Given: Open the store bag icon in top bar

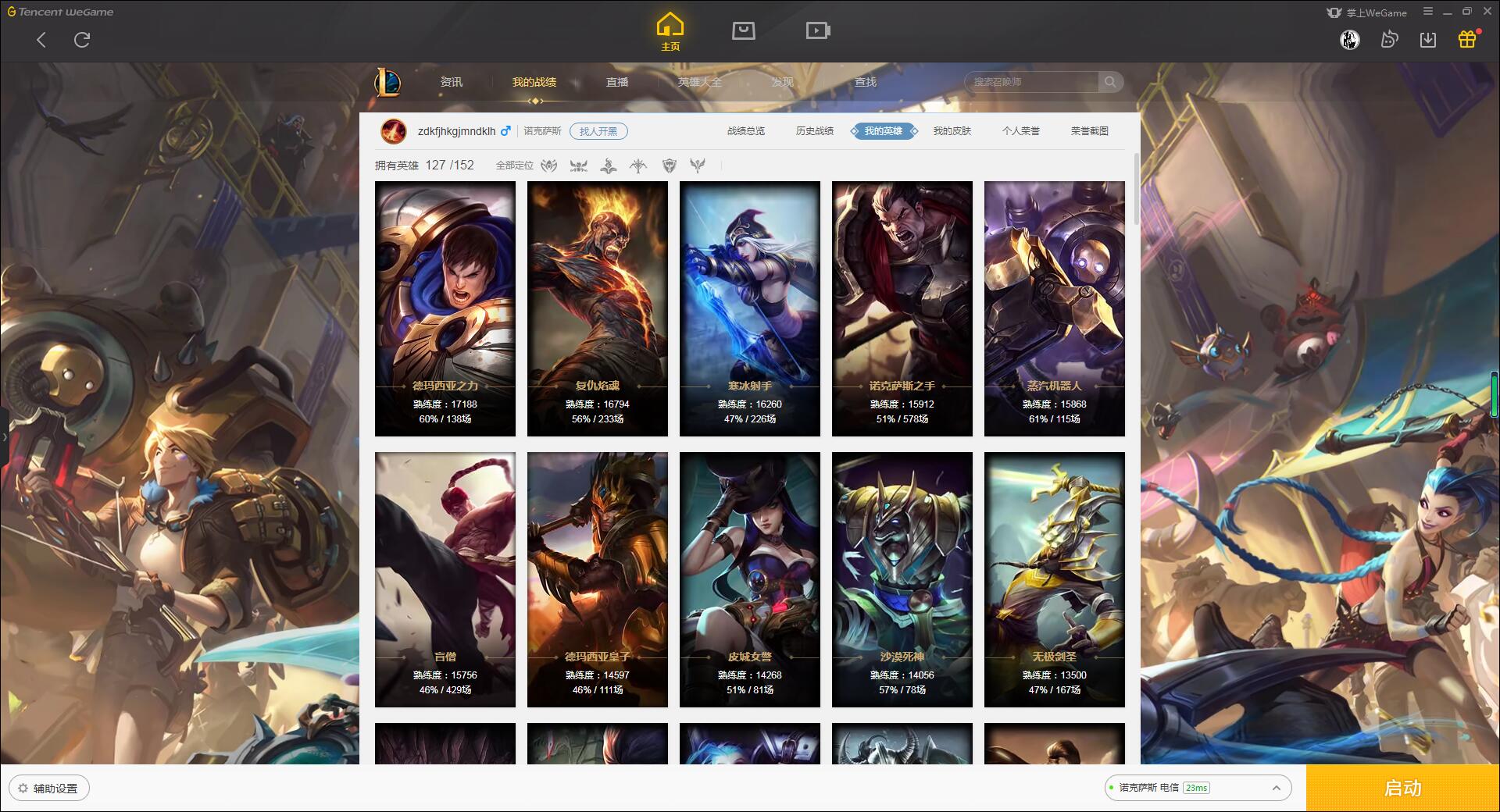Looking at the screenshot, I should coord(743,30).
